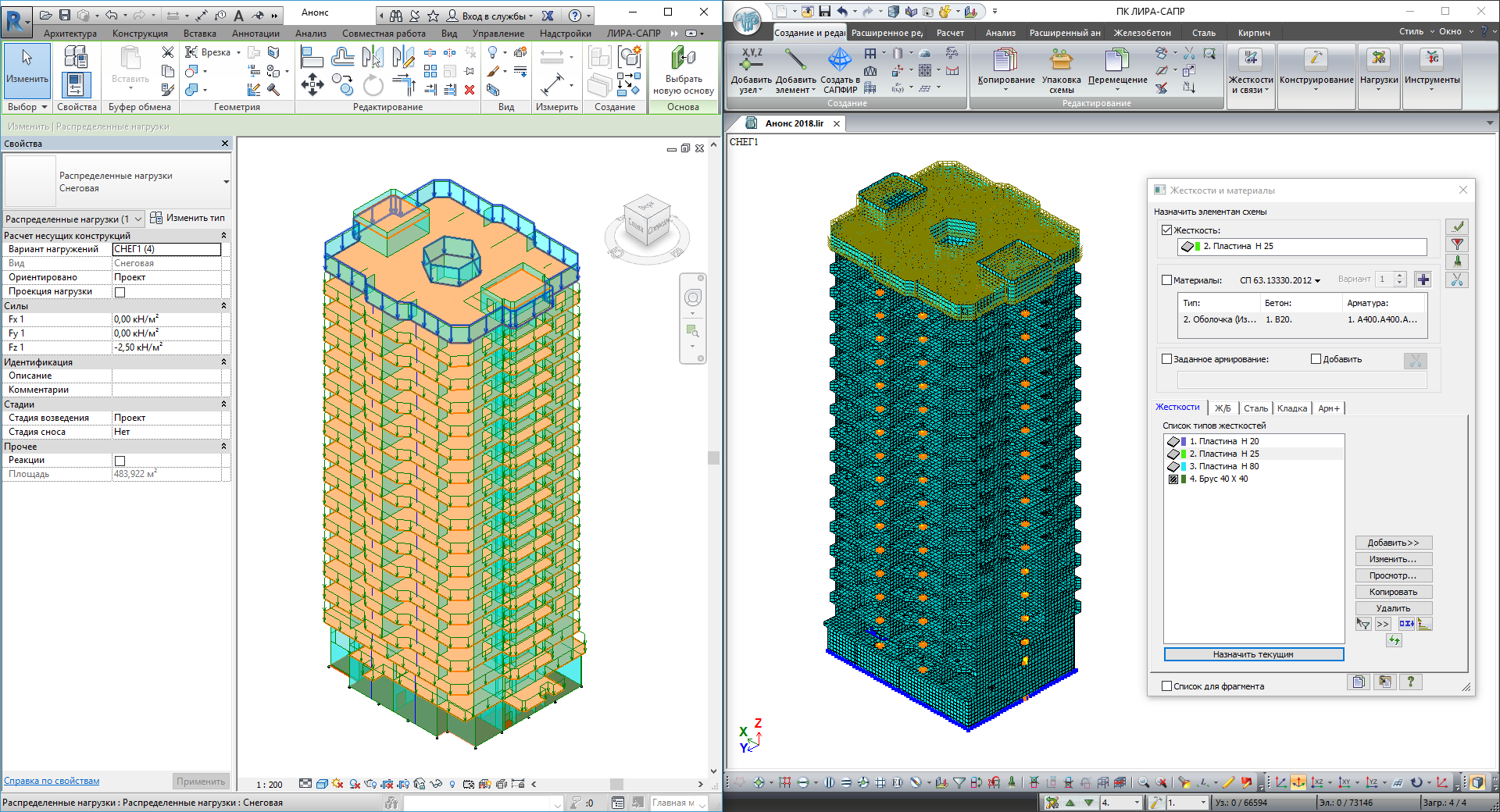
Task: Open the 'Создать в САПФИР' tool
Action: pyautogui.click(x=840, y=59)
